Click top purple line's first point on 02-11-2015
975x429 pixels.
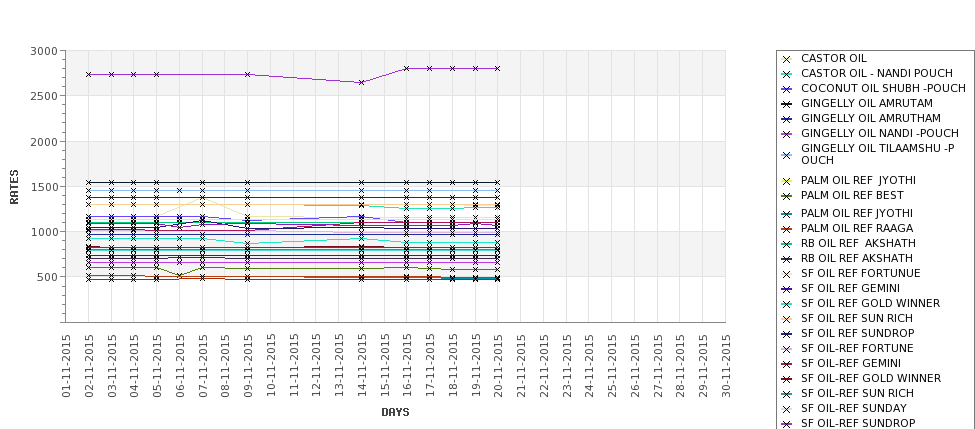[x=89, y=75]
